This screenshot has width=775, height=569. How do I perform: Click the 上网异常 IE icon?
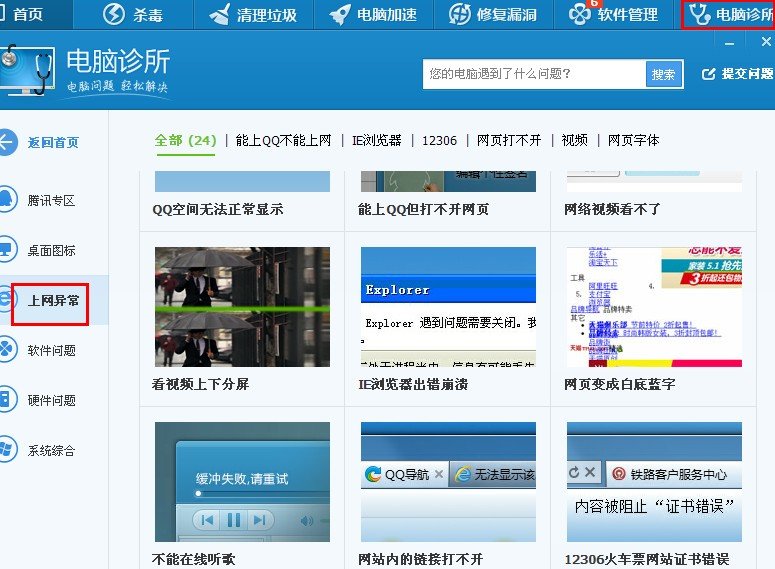click(5, 299)
